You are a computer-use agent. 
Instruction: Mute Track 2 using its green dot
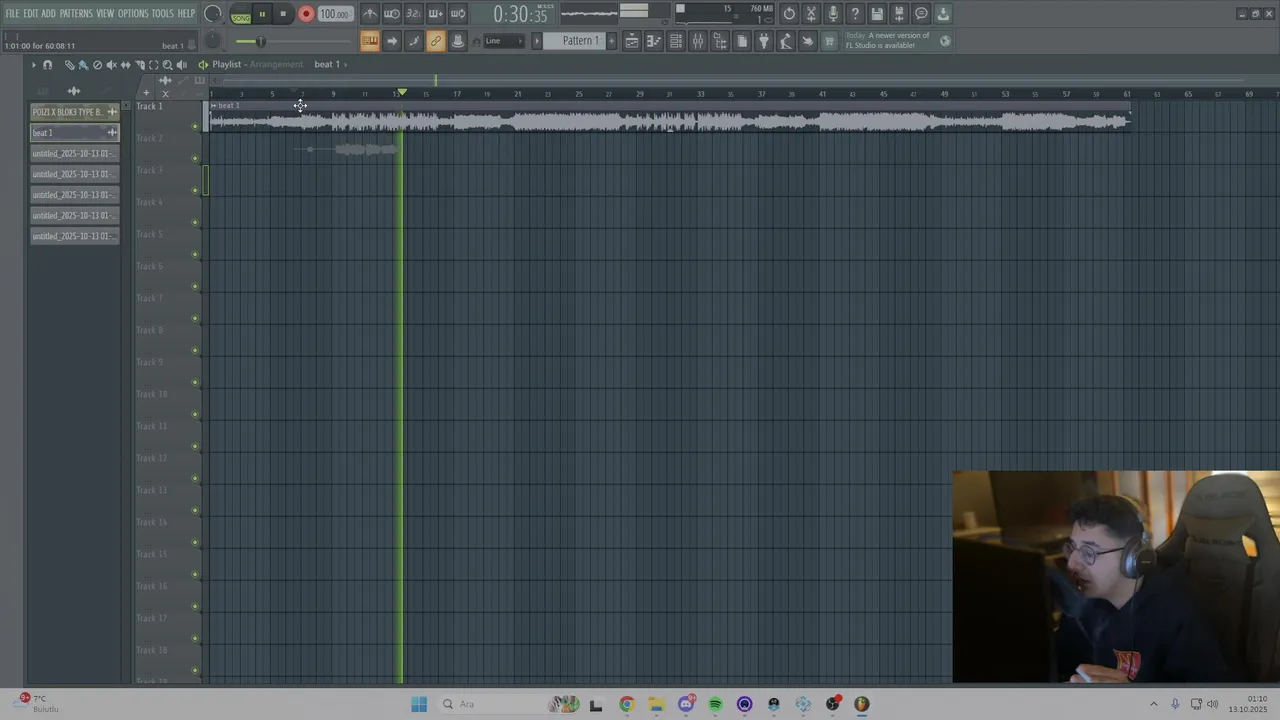[195, 158]
